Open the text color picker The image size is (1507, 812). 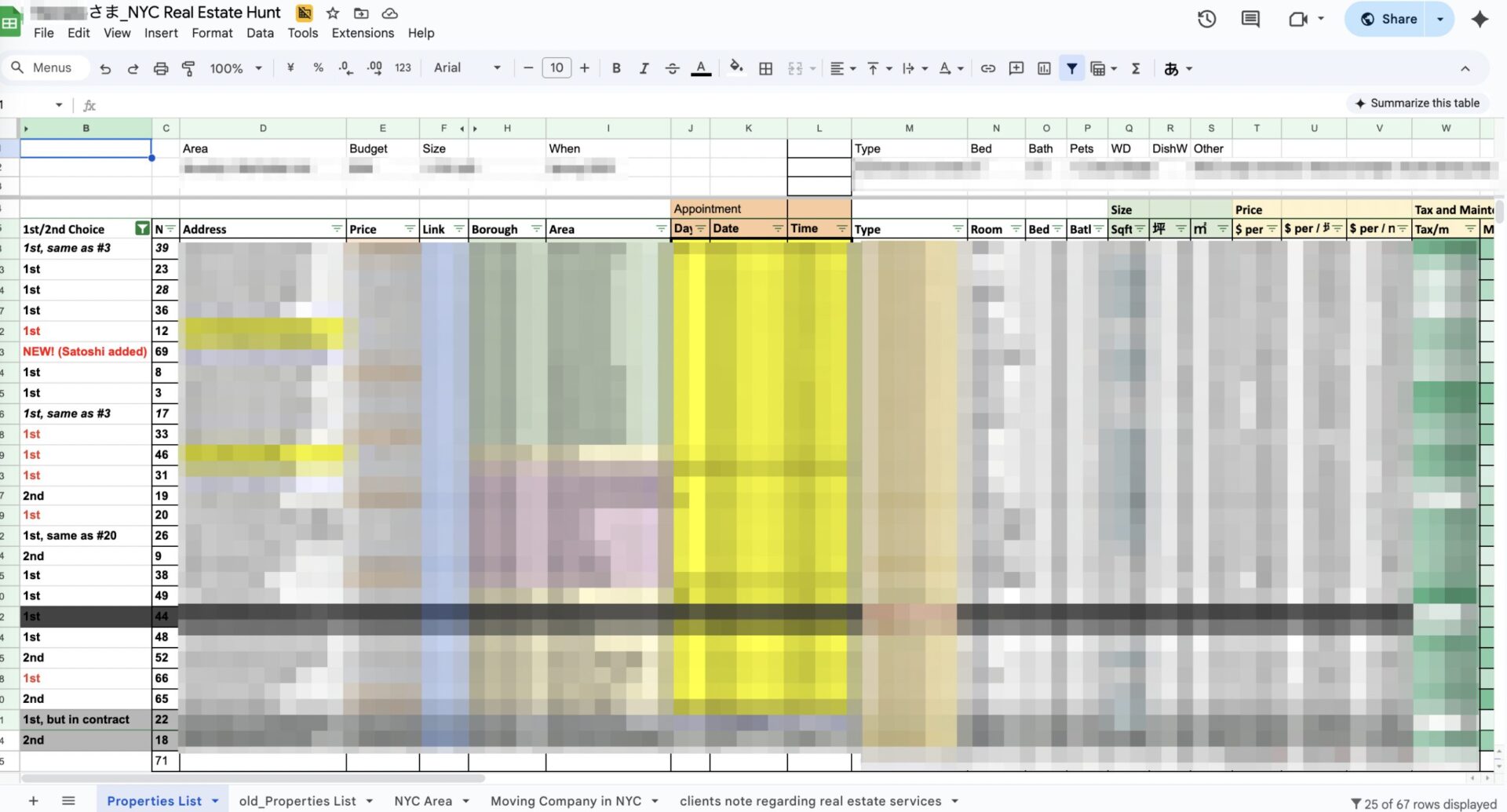click(x=701, y=68)
